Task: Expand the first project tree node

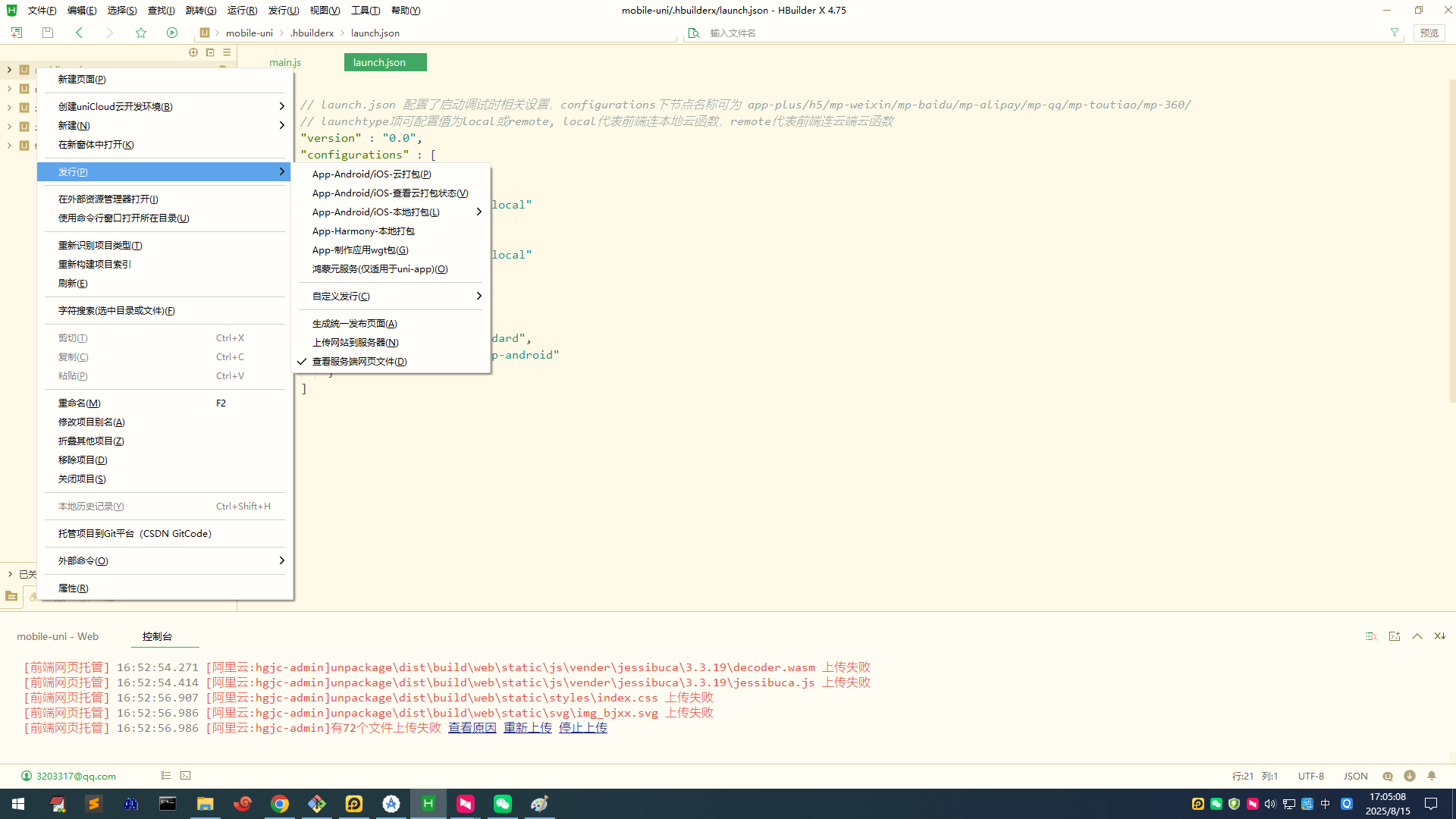Action: 9,70
